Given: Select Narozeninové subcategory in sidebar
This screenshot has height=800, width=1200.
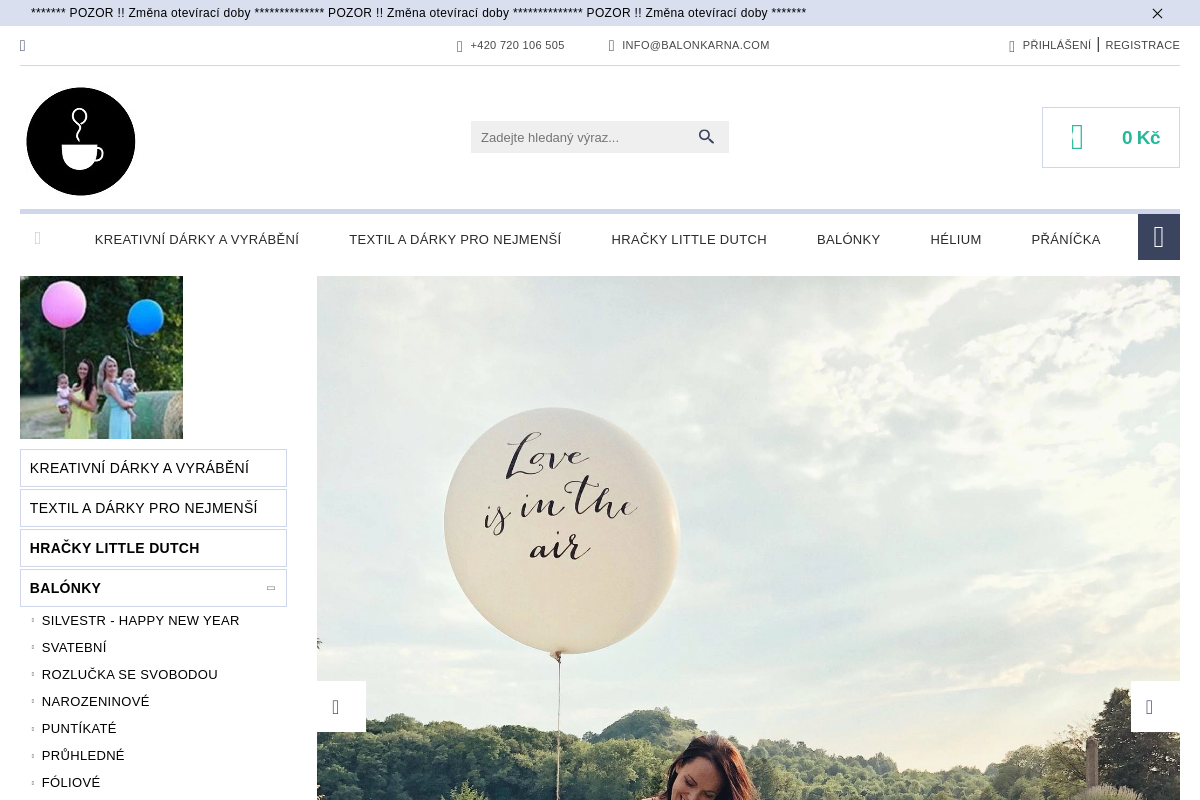Looking at the screenshot, I should 95,702.
